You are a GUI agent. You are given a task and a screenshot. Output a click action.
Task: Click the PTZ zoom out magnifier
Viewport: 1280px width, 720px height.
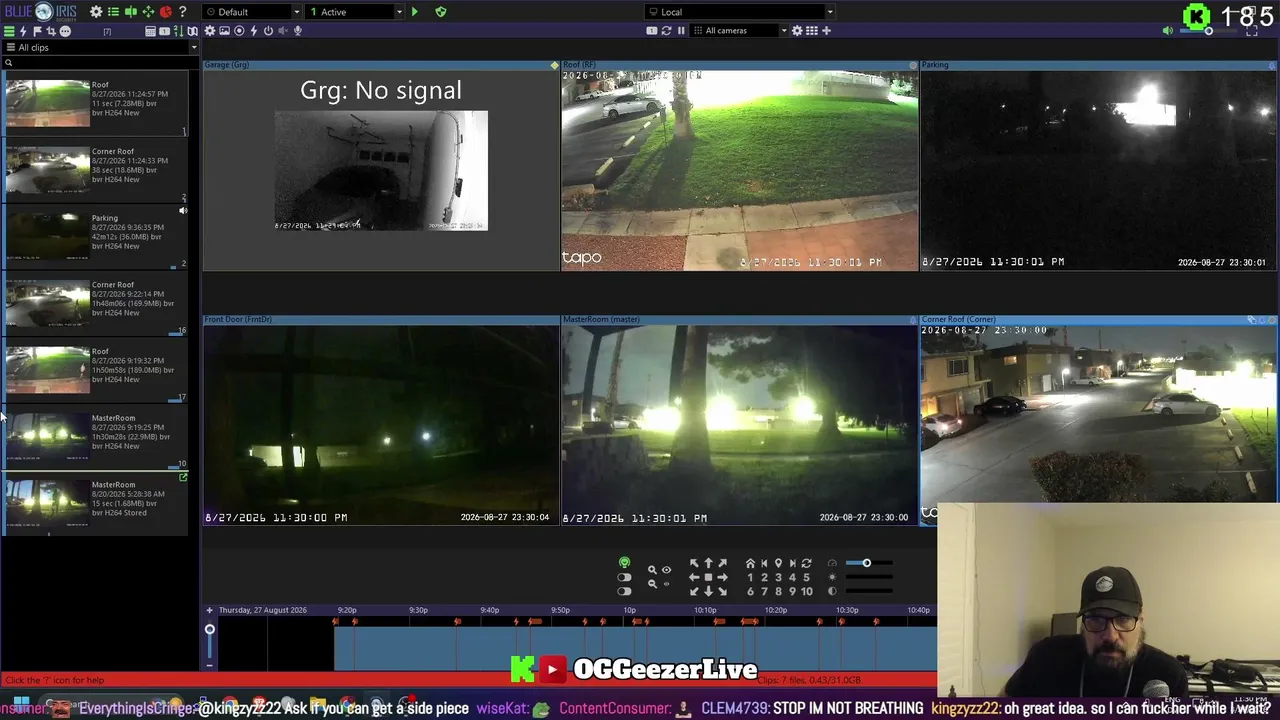point(652,584)
